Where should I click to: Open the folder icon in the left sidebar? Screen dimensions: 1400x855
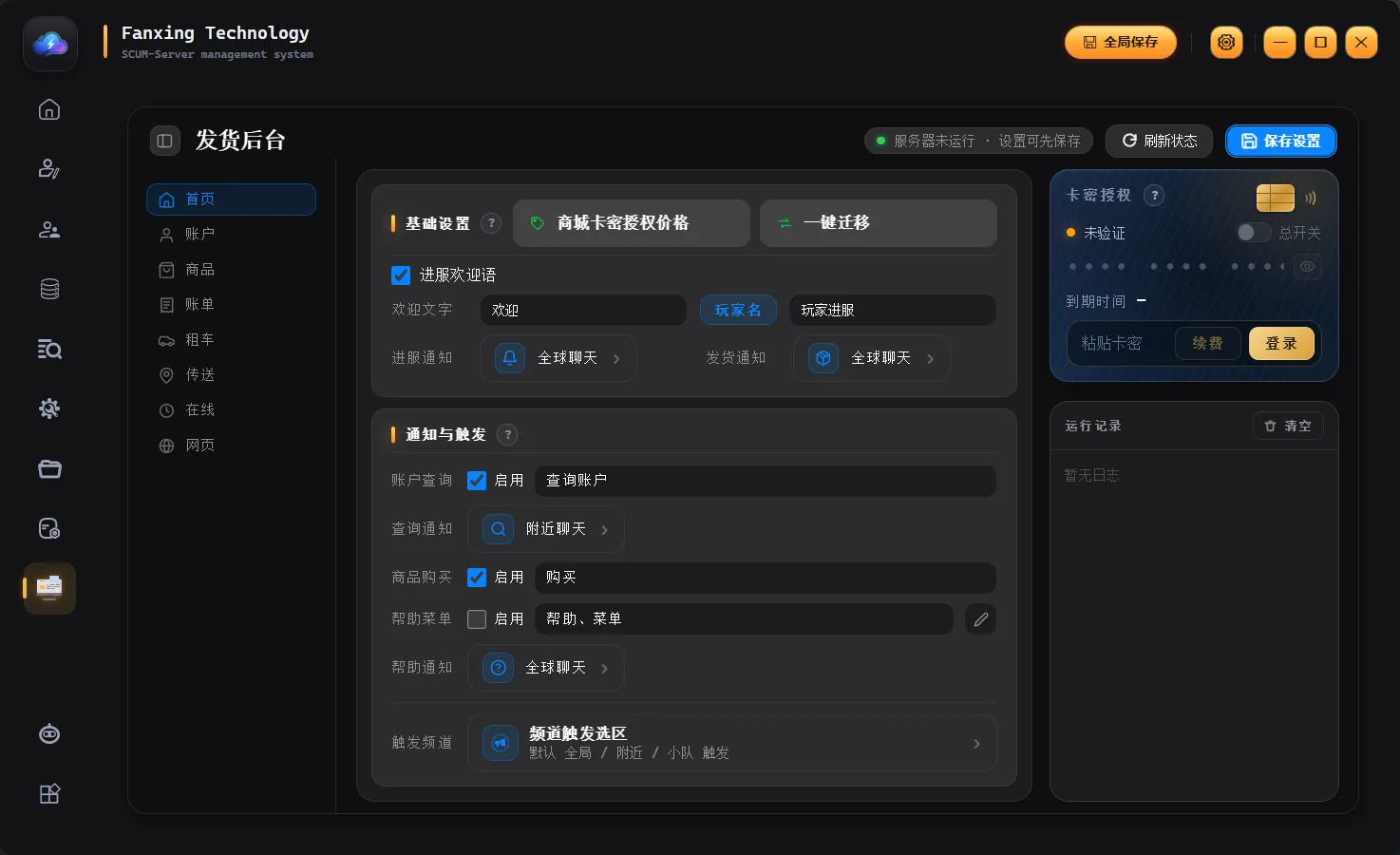click(49, 469)
